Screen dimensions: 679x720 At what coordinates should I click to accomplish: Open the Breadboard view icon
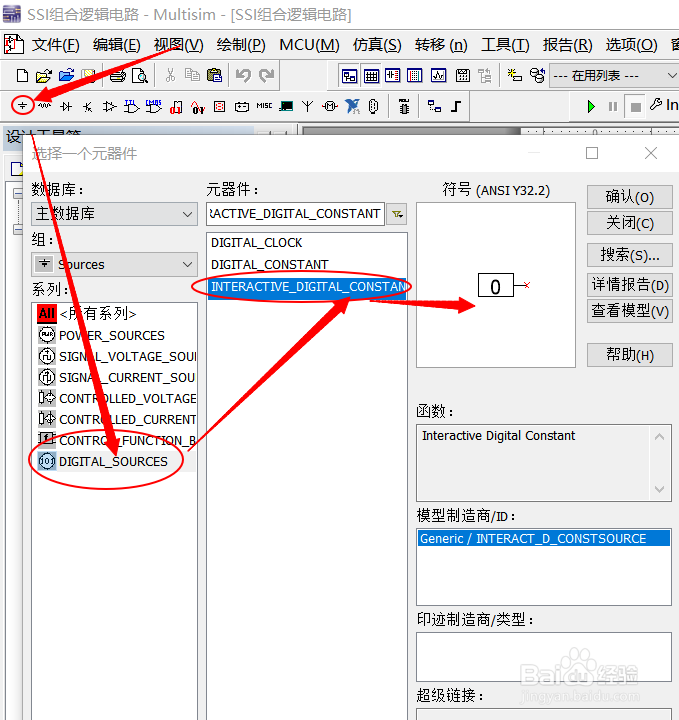coord(415,75)
